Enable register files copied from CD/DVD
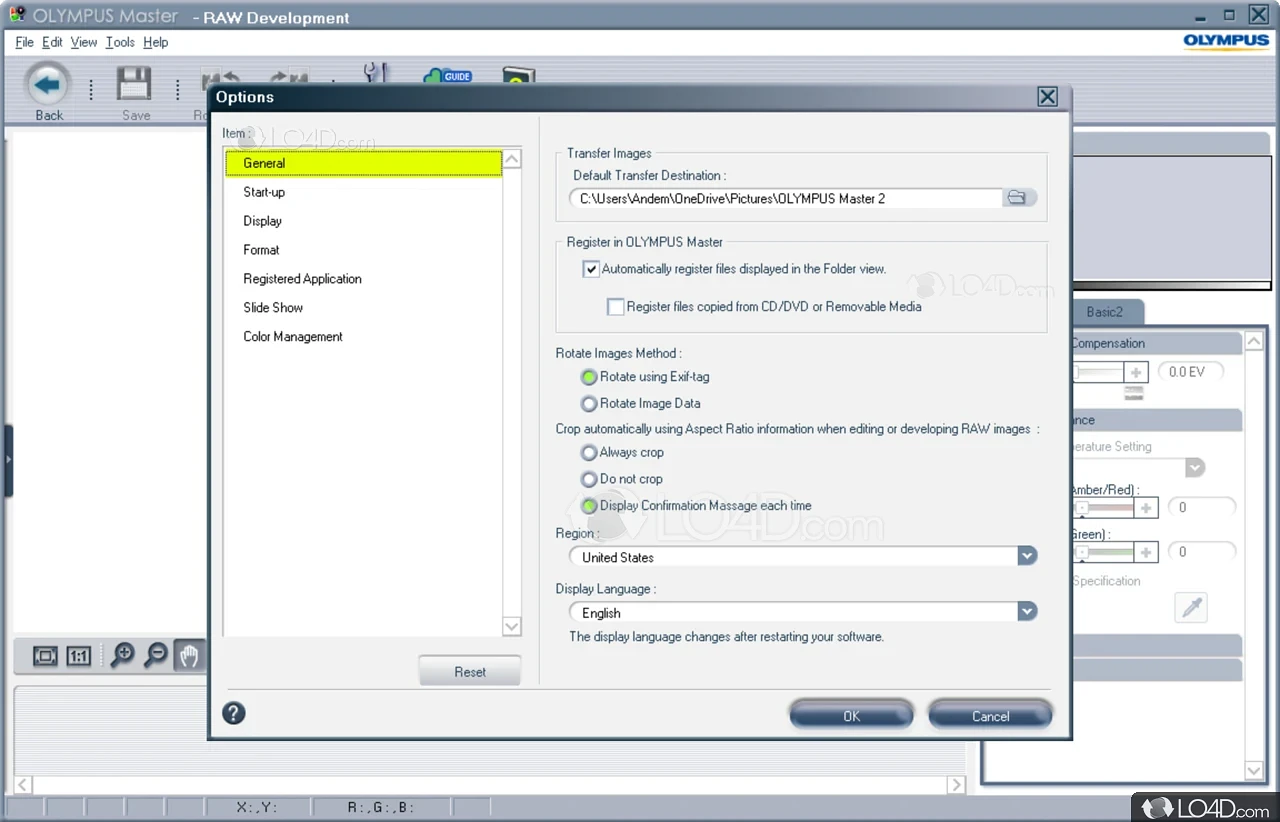Viewport: 1280px width, 822px height. pos(616,307)
